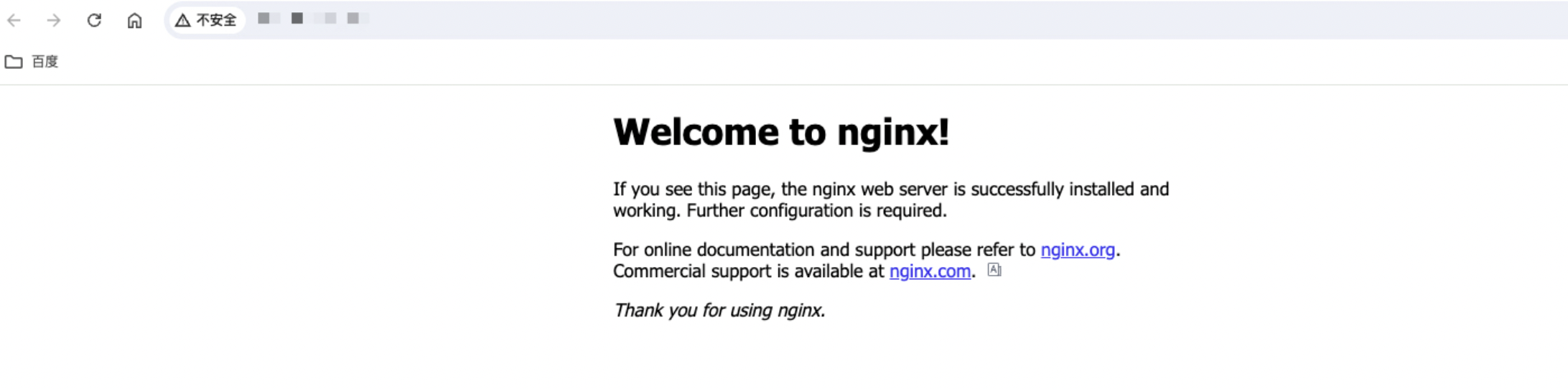Click the blurred URL in the address bar

[x=313, y=19]
